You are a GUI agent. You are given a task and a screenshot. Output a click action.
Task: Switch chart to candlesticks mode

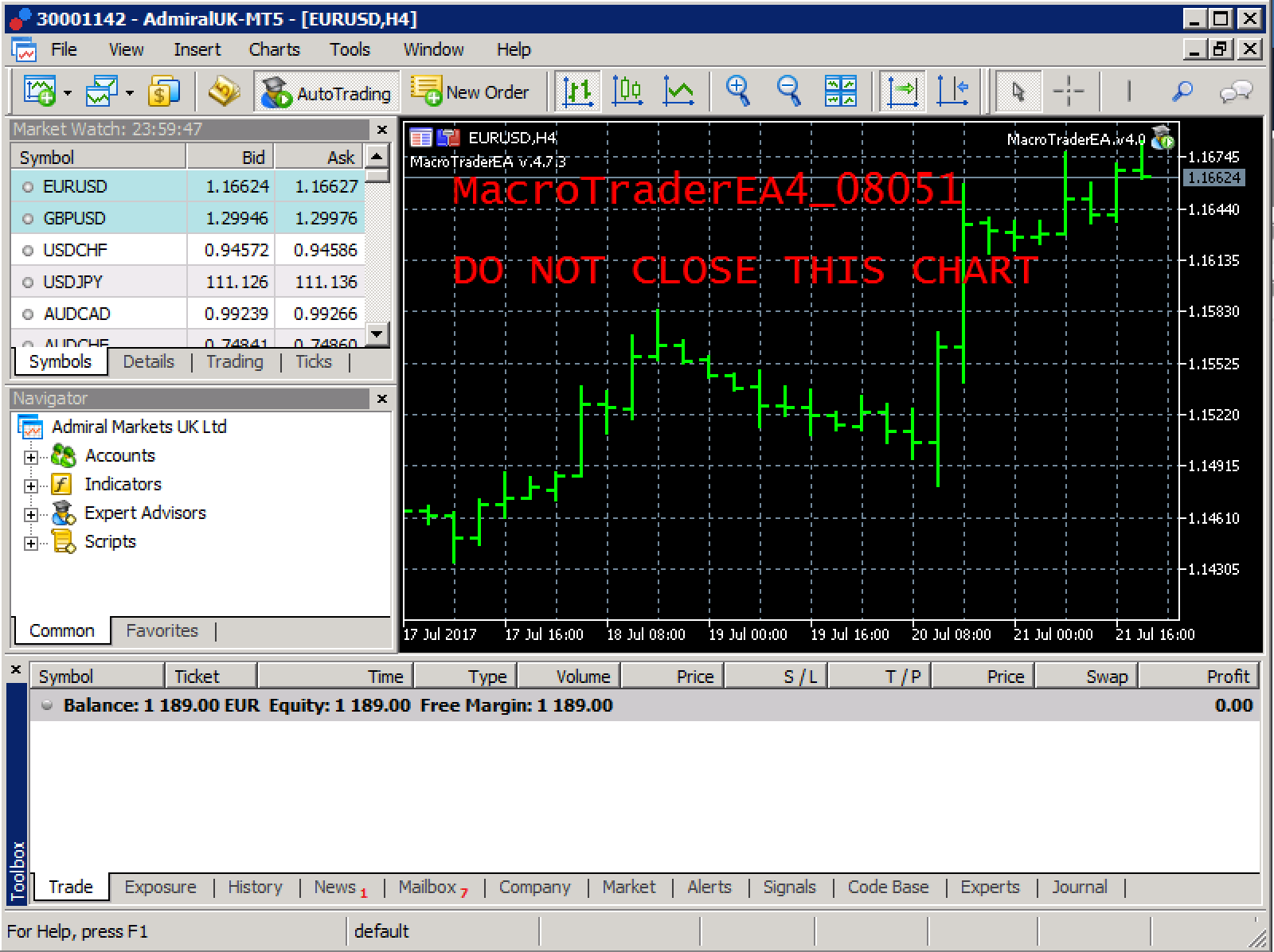click(627, 92)
